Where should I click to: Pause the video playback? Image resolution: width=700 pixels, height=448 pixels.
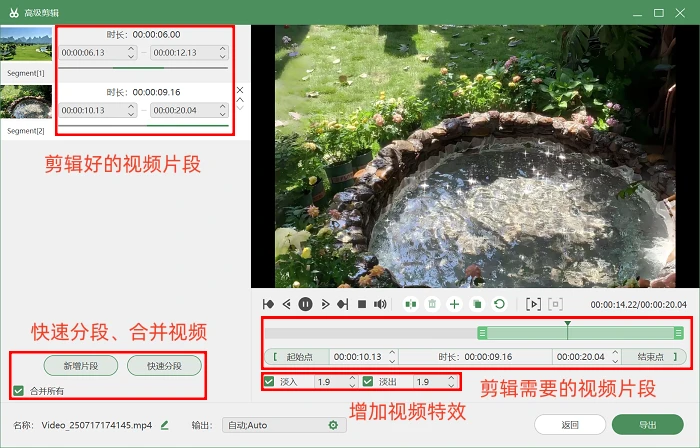(305, 304)
